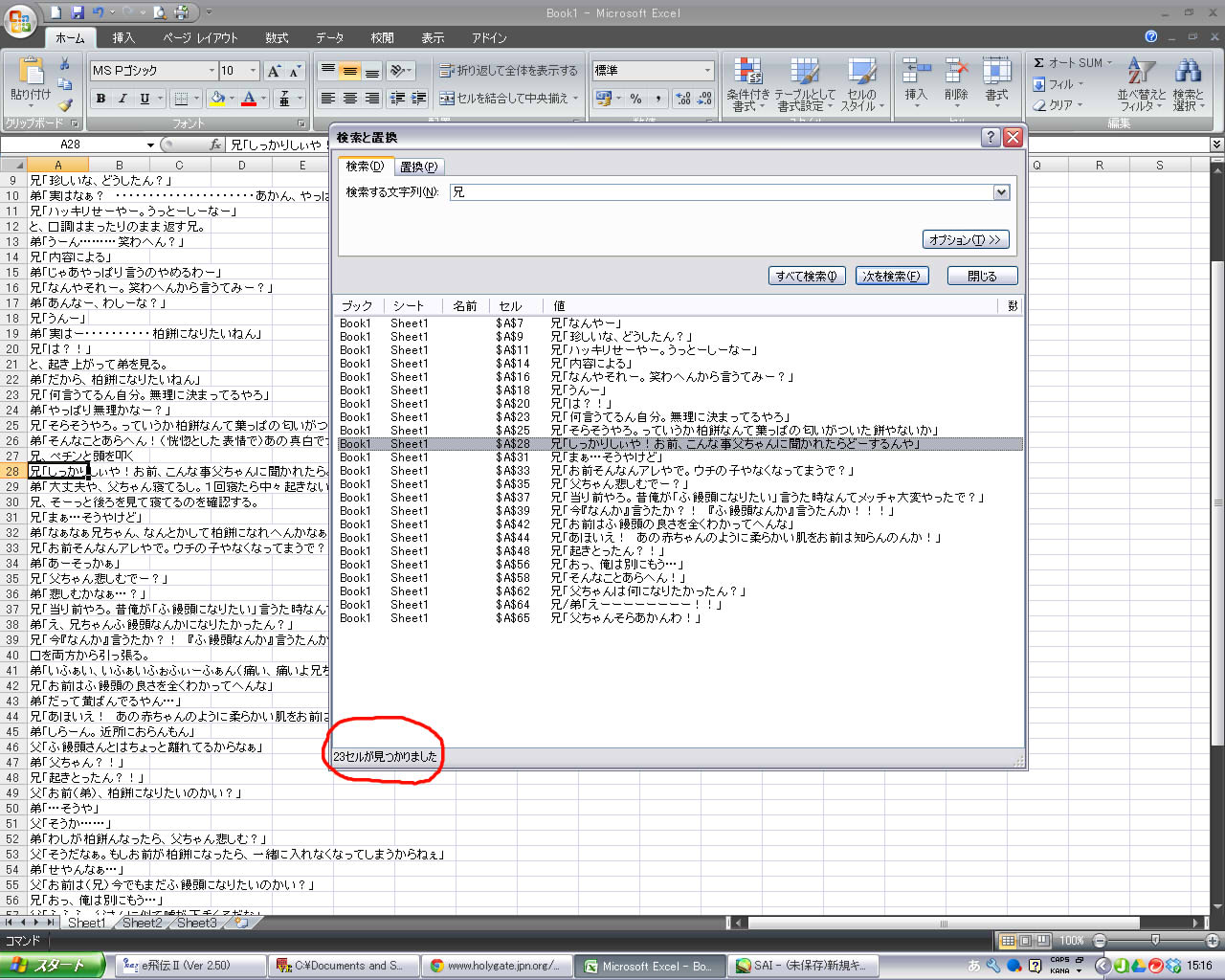This screenshot has height=980, width=1225.
Task: Switch to Page Layout view in status bar
Action: coord(1025,941)
